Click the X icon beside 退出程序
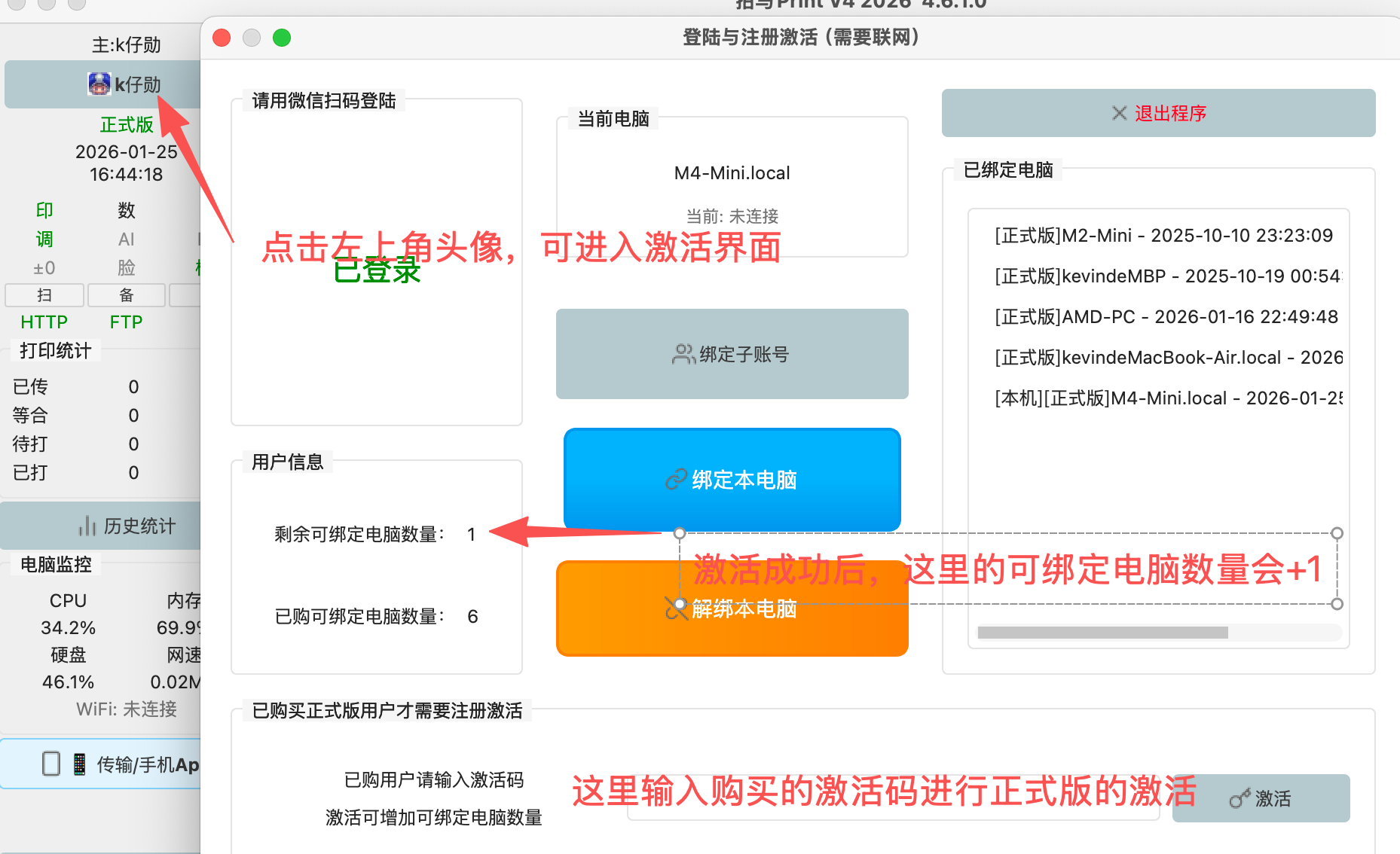The image size is (1400, 854). tap(1119, 113)
